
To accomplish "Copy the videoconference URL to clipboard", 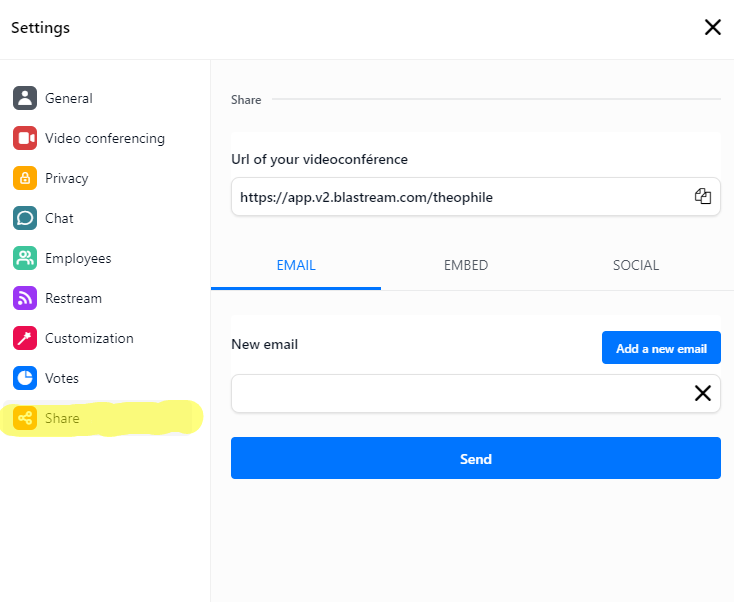I will [x=703, y=196].
